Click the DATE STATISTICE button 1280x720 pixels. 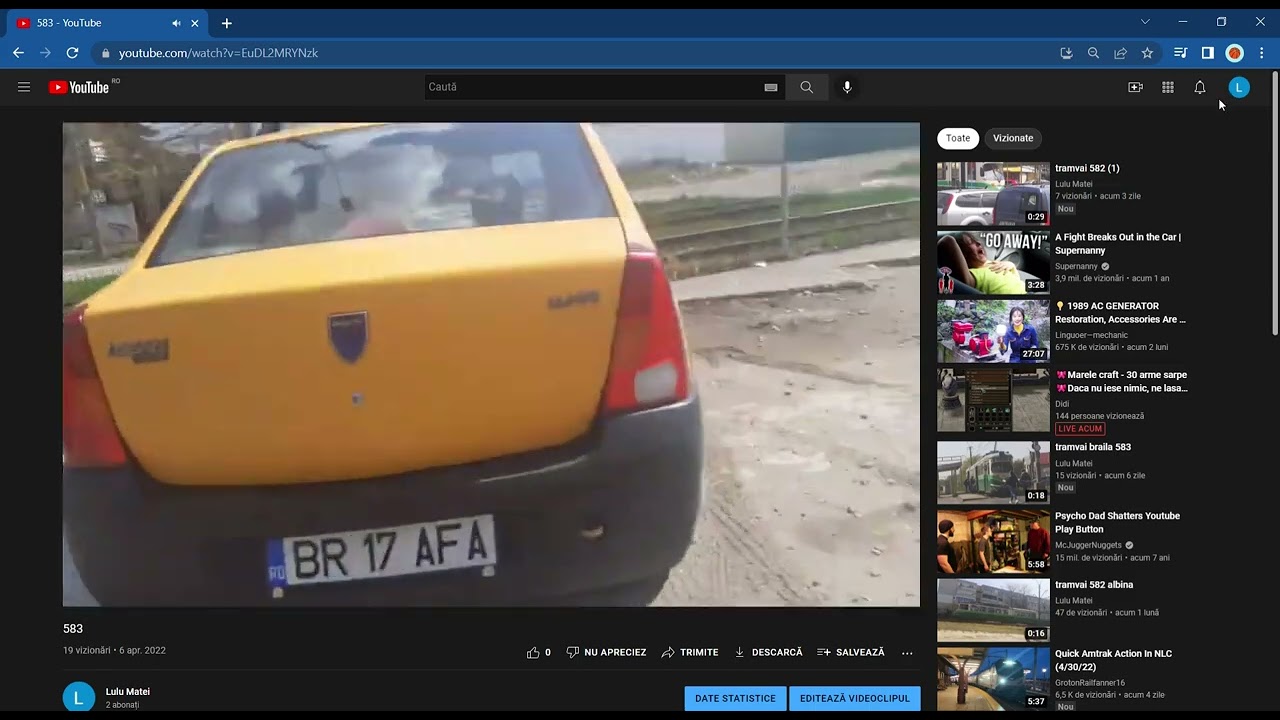735,698
